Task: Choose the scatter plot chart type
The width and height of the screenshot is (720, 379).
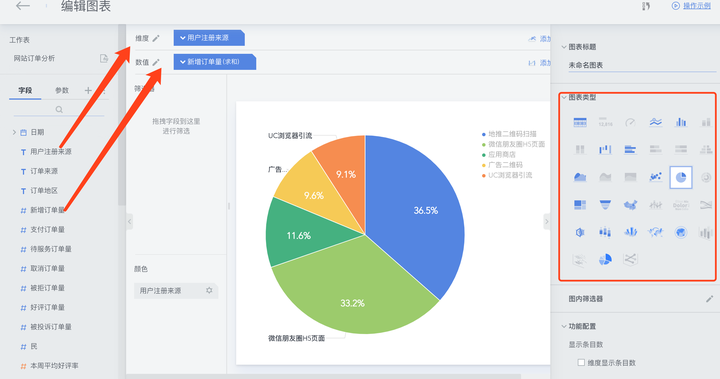Action: click(x=656, y=177)
